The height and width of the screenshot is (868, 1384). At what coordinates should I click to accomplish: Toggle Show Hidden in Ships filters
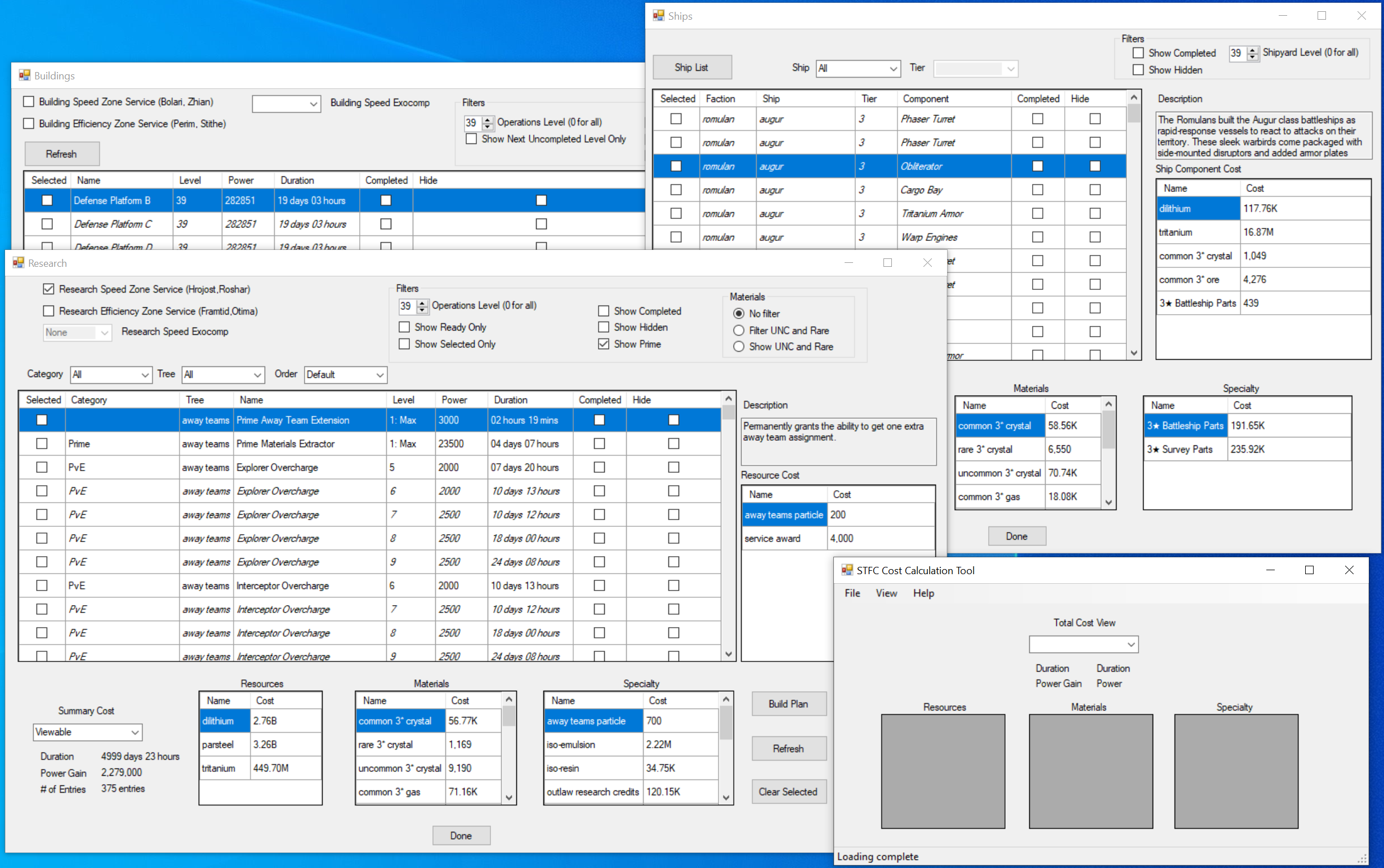(x=1139, y=69)
